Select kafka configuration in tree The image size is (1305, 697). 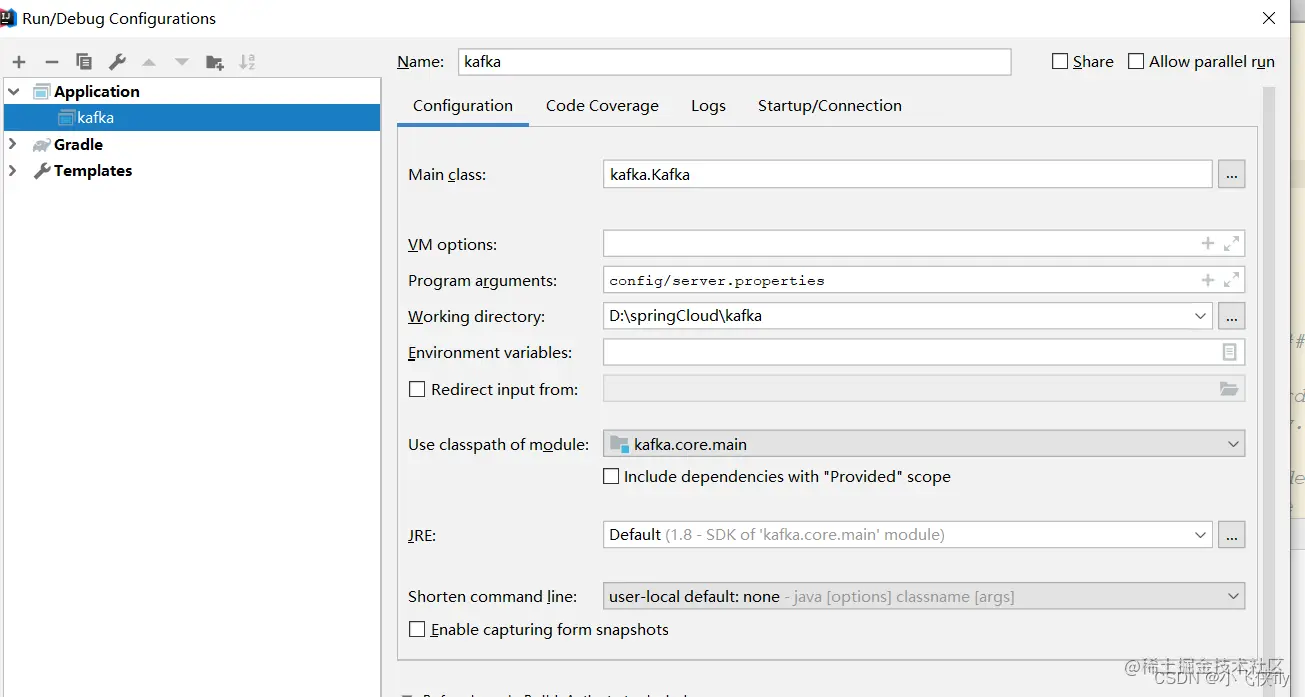(x=192, y=117)
